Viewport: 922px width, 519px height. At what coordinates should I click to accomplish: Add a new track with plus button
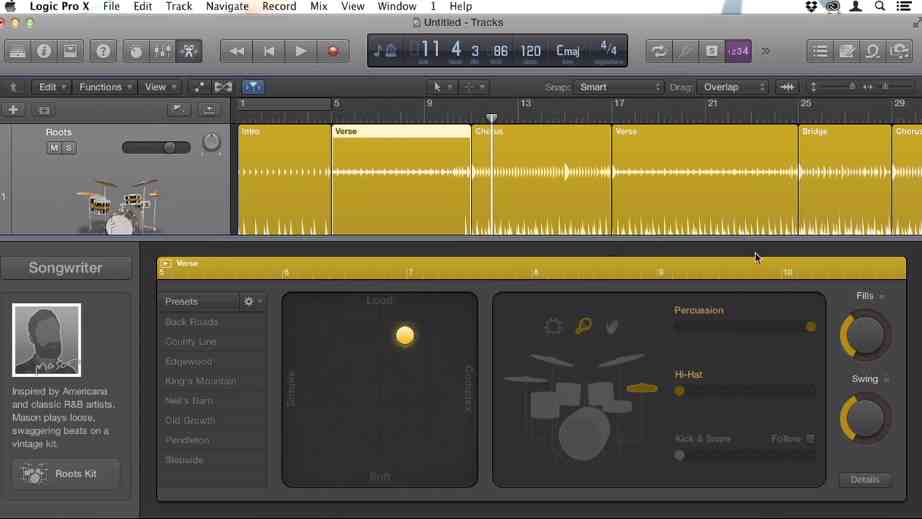pyautogui.click(x=13, y=110)
